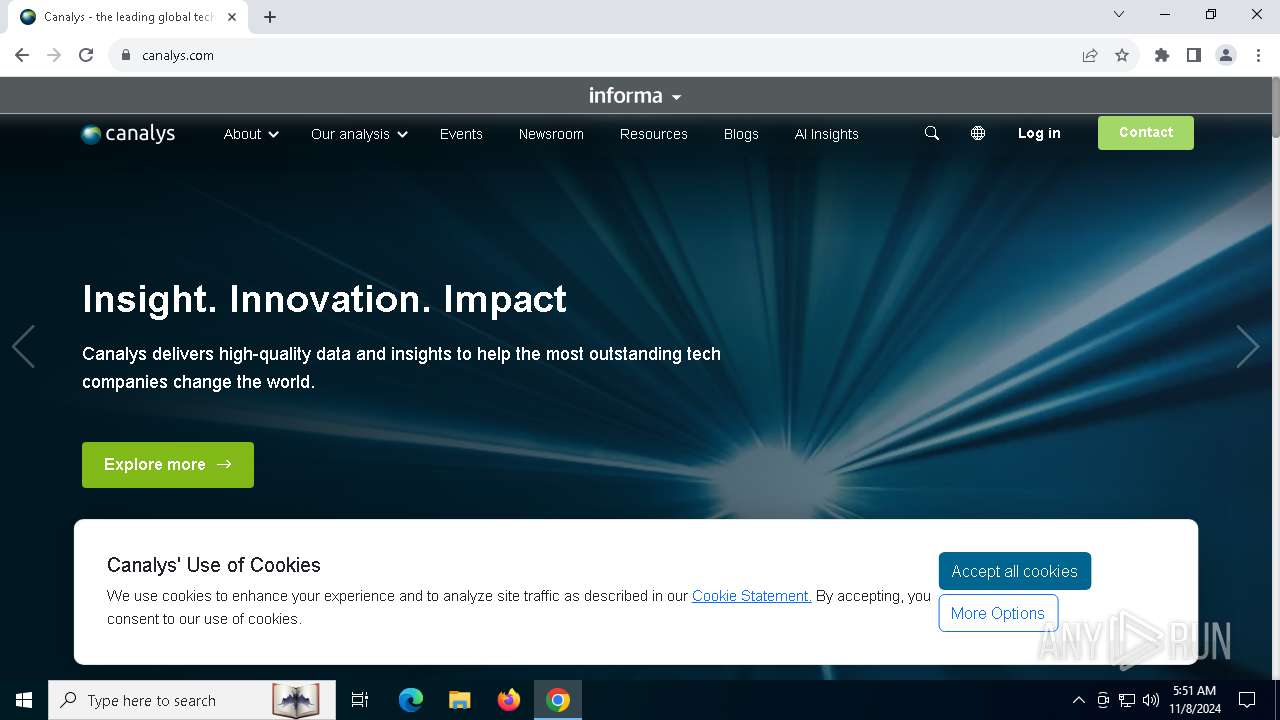Viewport: 1280px width, 720px height.
Task: Expand the About menu
Action: 251,134
